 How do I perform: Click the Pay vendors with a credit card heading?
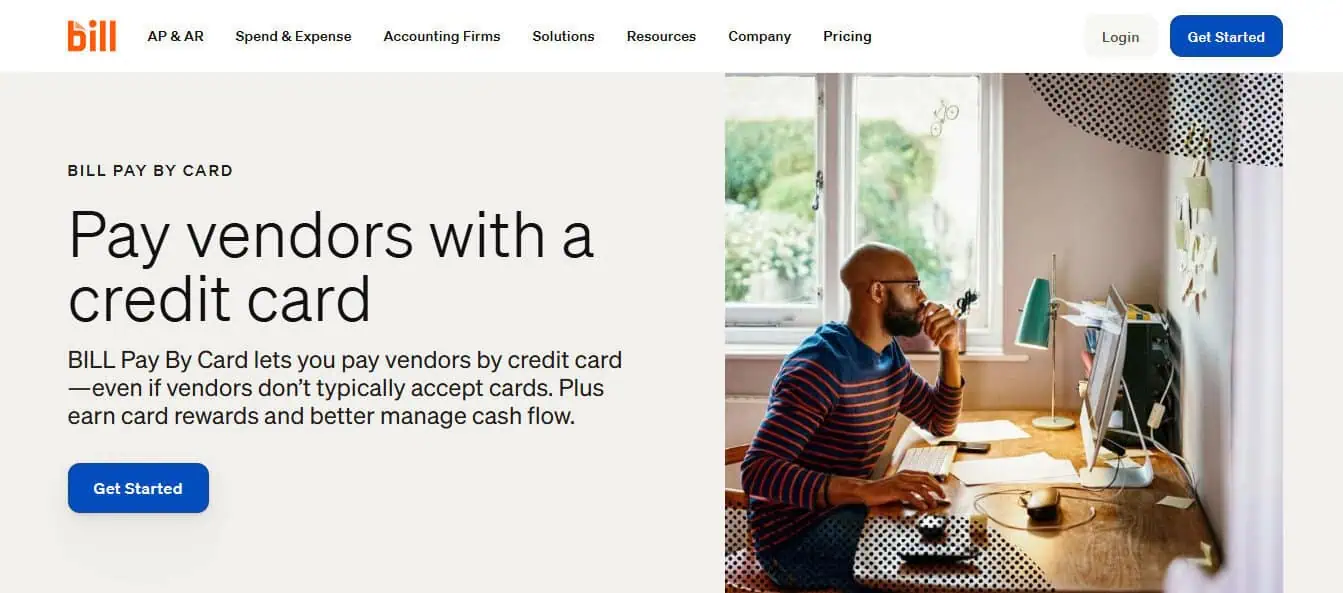(331, 266)
